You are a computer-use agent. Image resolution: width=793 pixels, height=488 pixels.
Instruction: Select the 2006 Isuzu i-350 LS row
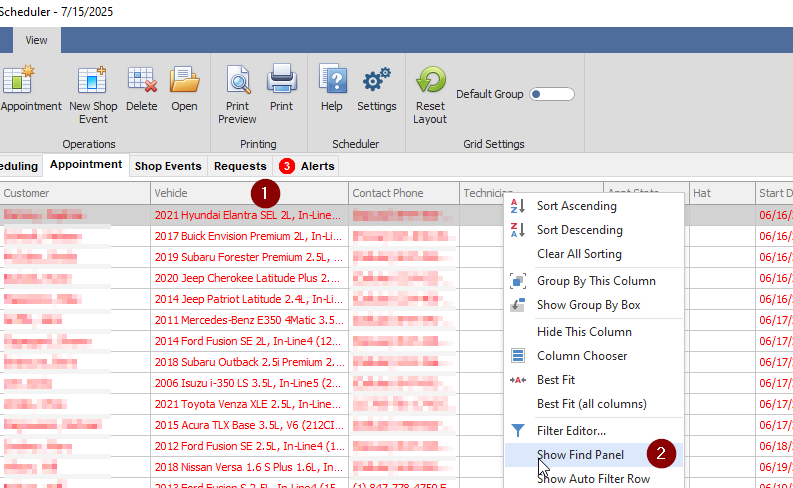pyautogui.click(x=248, y=383)
